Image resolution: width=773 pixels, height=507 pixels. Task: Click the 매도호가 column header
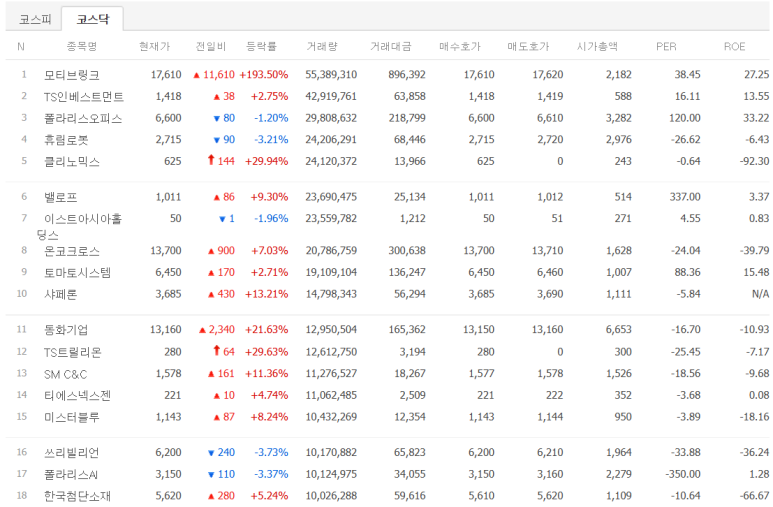[x=528, y=46]
